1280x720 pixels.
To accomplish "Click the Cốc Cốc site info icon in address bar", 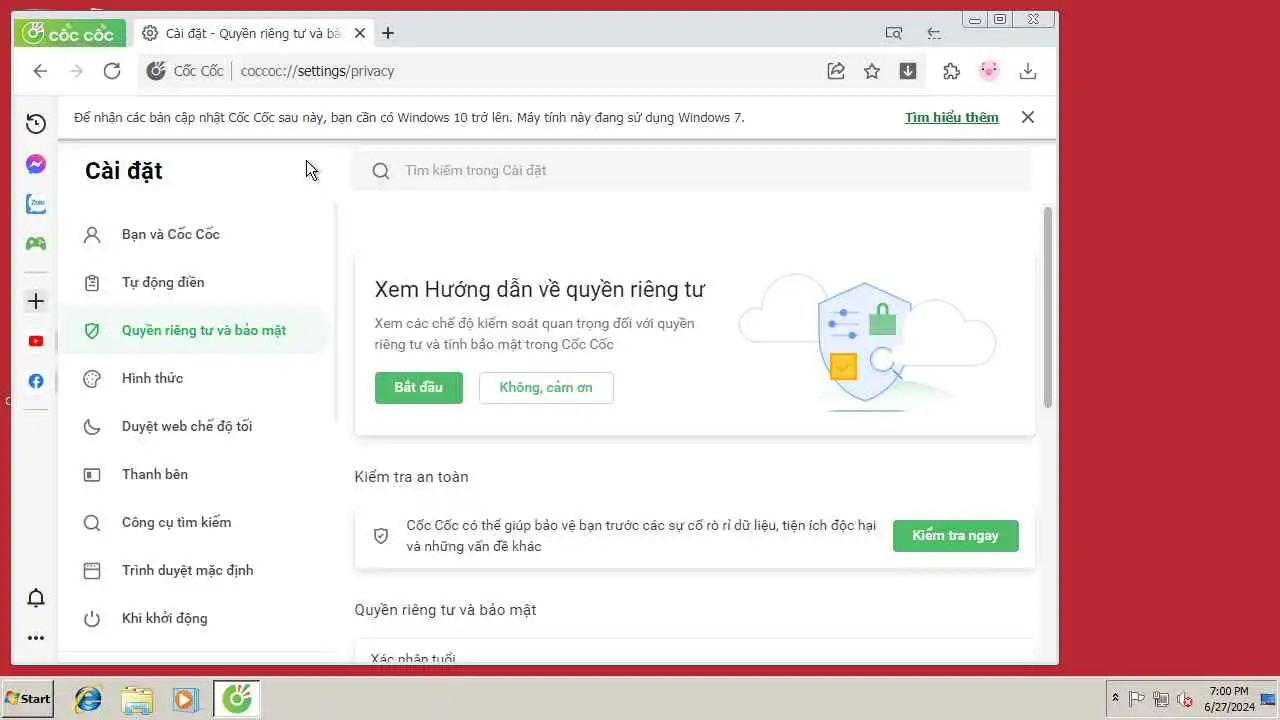I will coord(156,71).
